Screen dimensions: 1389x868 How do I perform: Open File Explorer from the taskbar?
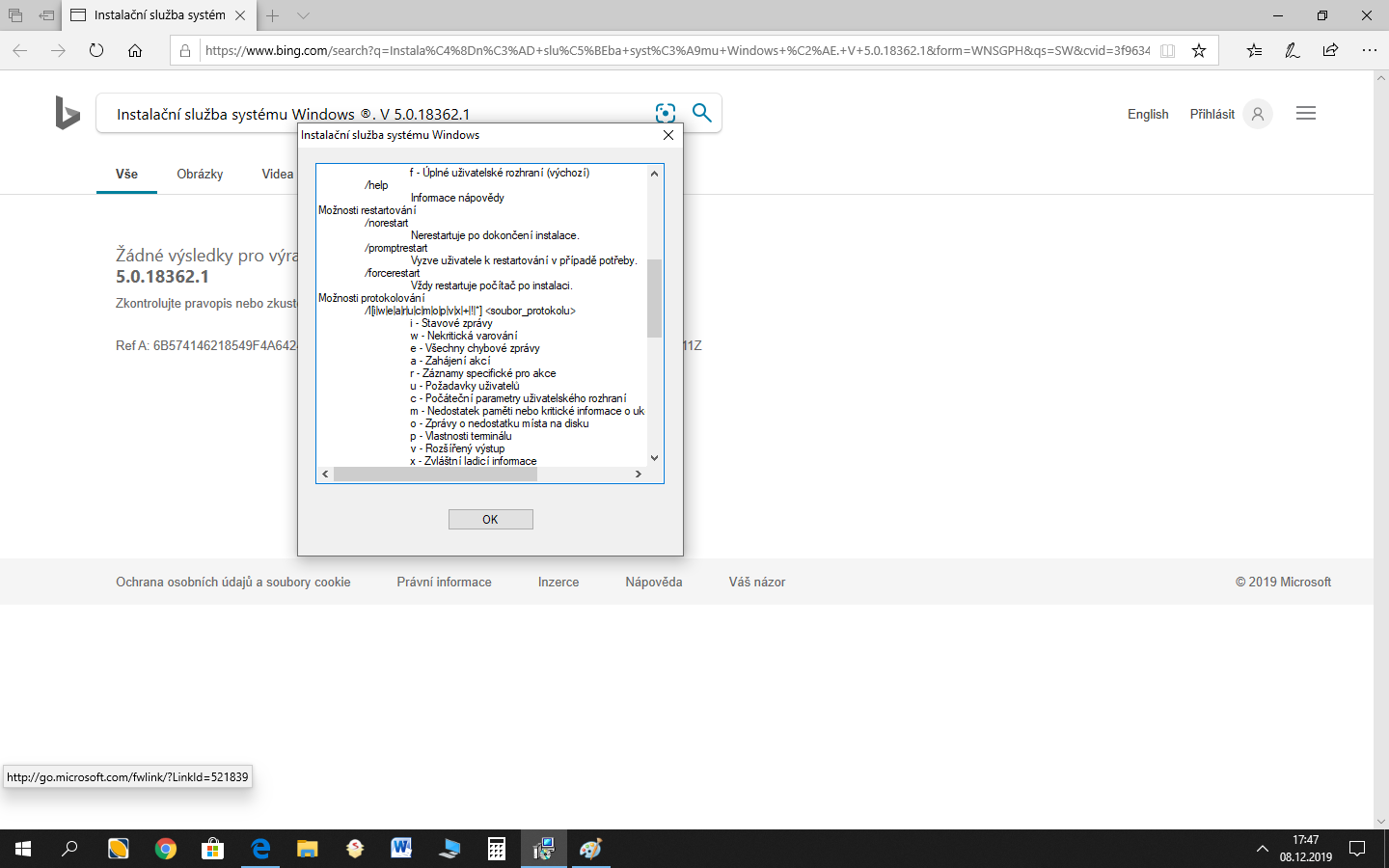(x=307, y=849)
